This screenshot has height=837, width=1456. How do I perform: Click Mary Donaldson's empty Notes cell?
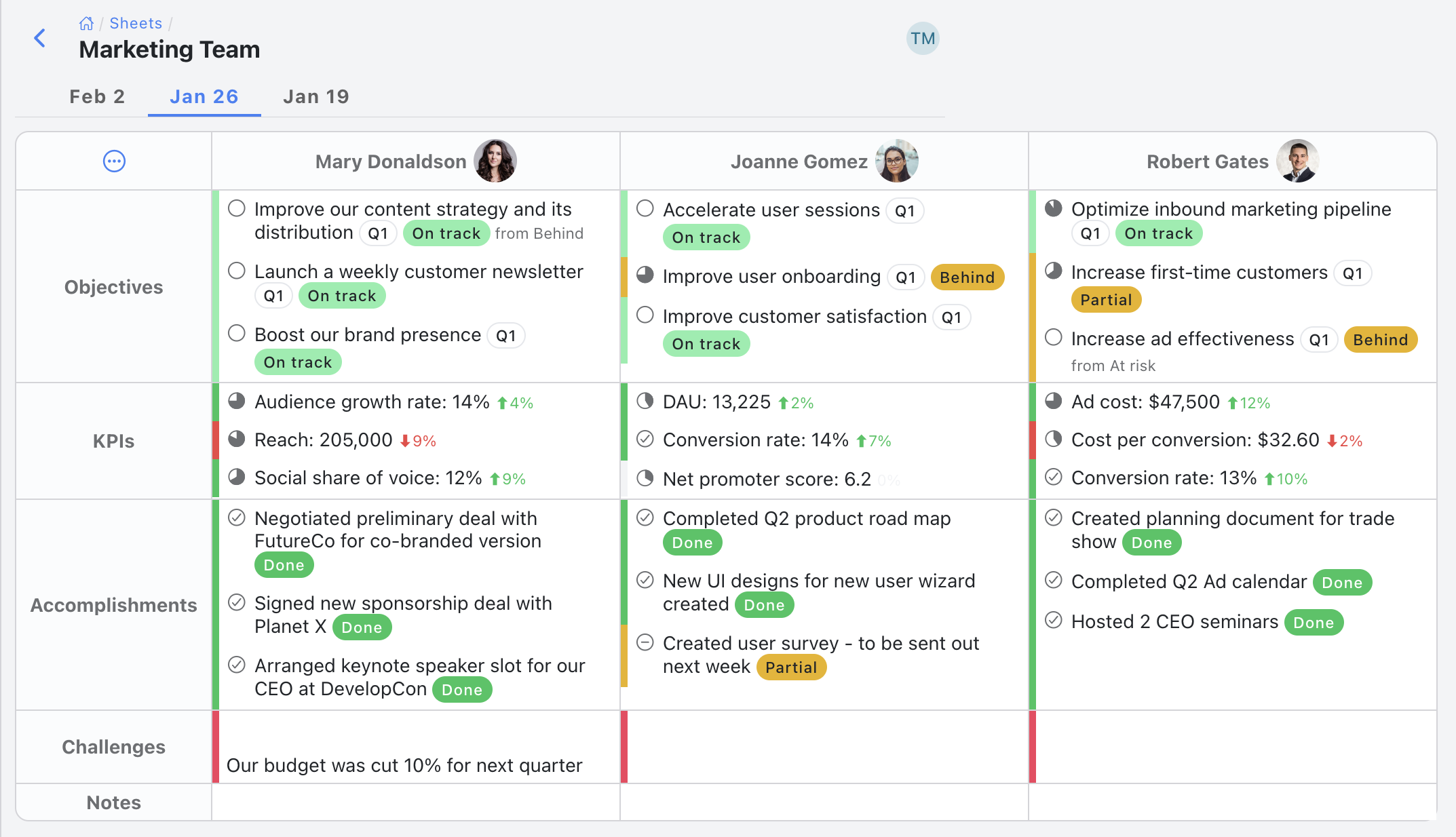416,802
